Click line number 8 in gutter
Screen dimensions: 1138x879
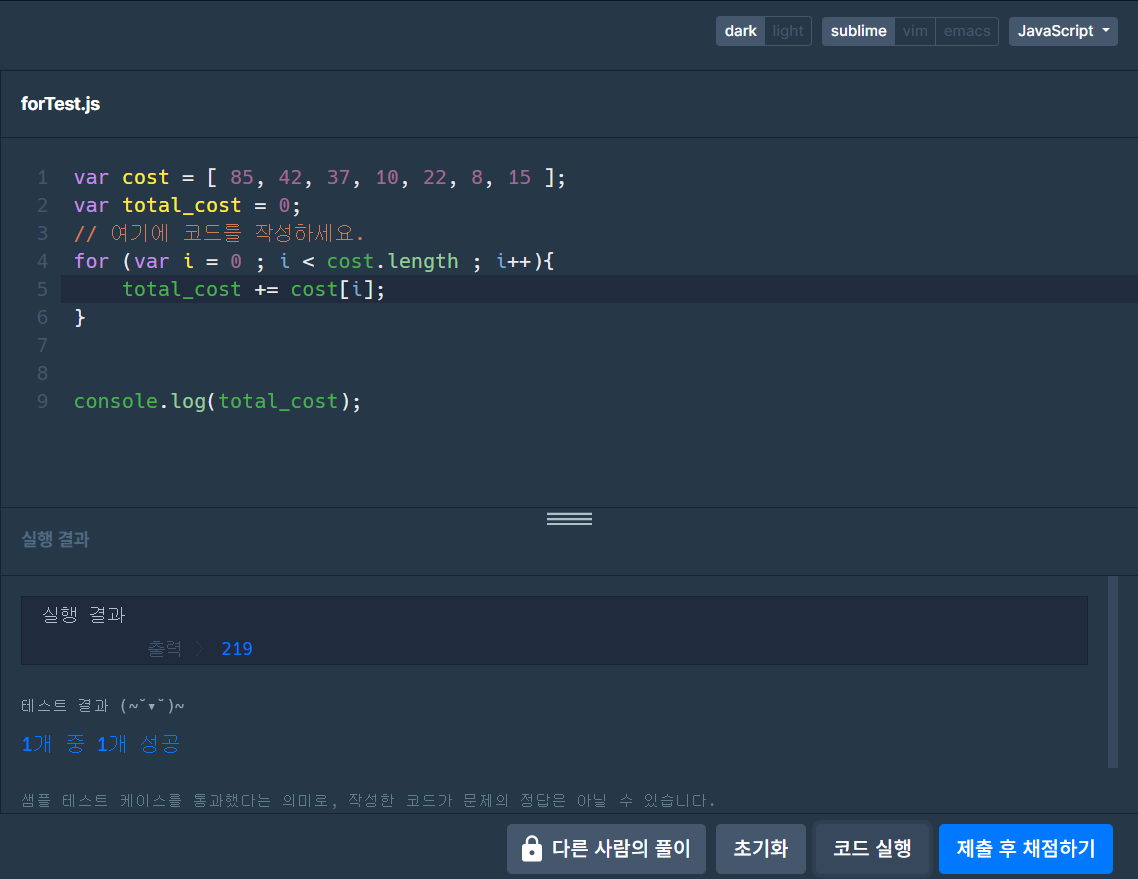click(43, 373)
